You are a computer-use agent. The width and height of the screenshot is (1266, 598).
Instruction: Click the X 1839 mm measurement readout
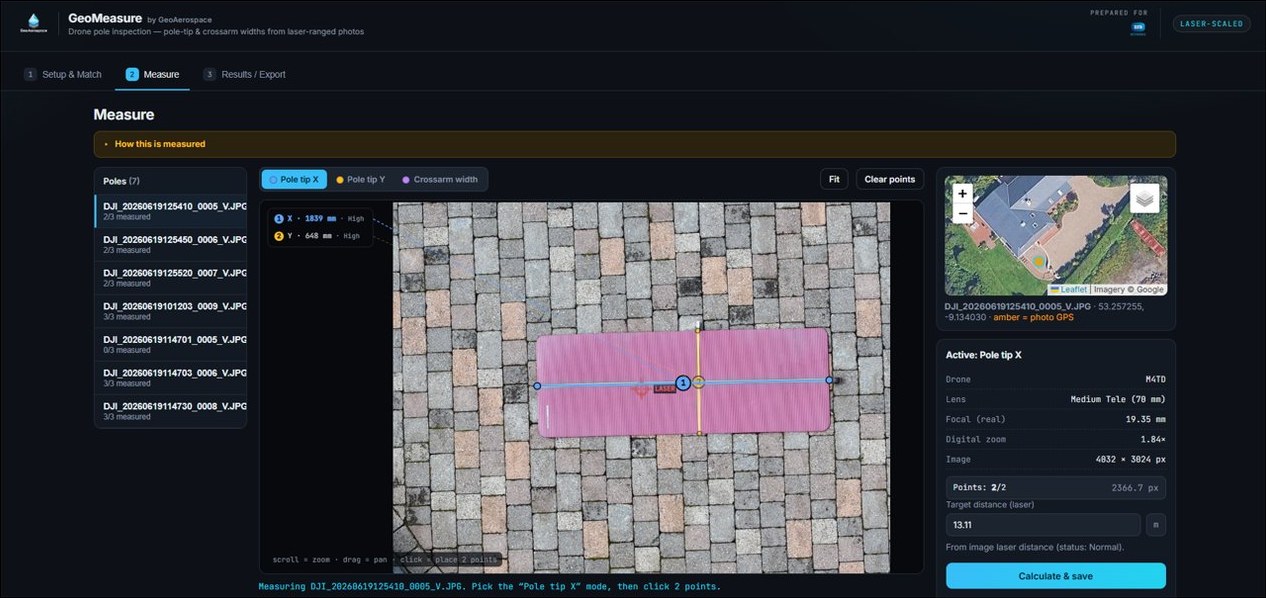click(x=320, y=218)
